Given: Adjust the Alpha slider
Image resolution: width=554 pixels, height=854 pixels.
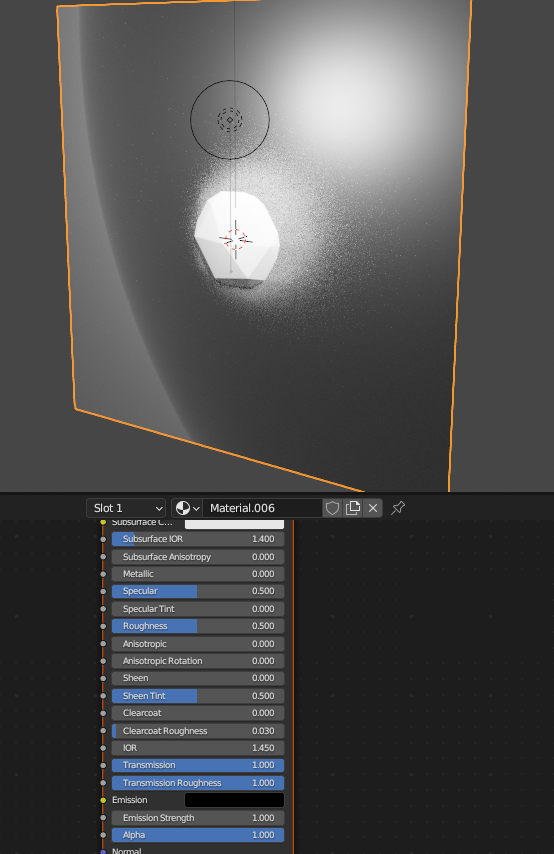Looking at the screenshot, I should [x=198, y=835].
